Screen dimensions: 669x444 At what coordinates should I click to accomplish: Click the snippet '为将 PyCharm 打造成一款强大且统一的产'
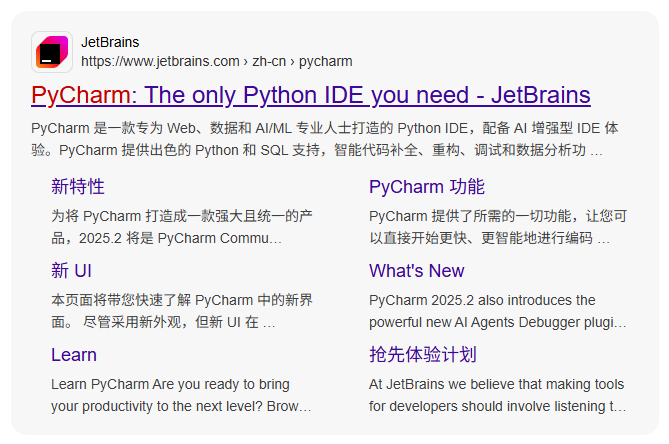pos(182,227)
